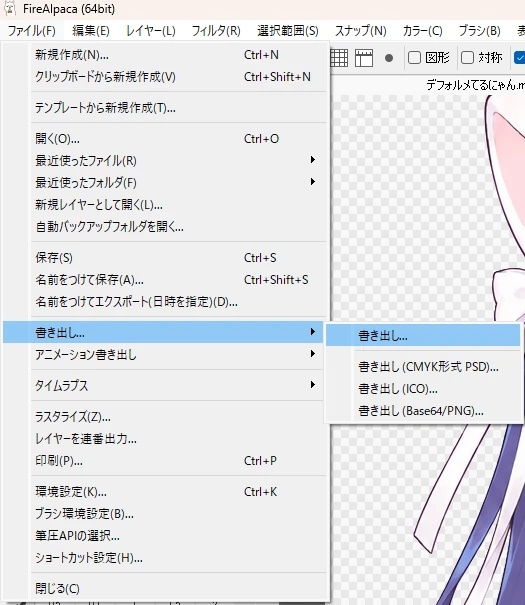Open the スナップ(N) menu
Image resolution: width=525 pixels, height=605 pixels.
click(360, 30)
